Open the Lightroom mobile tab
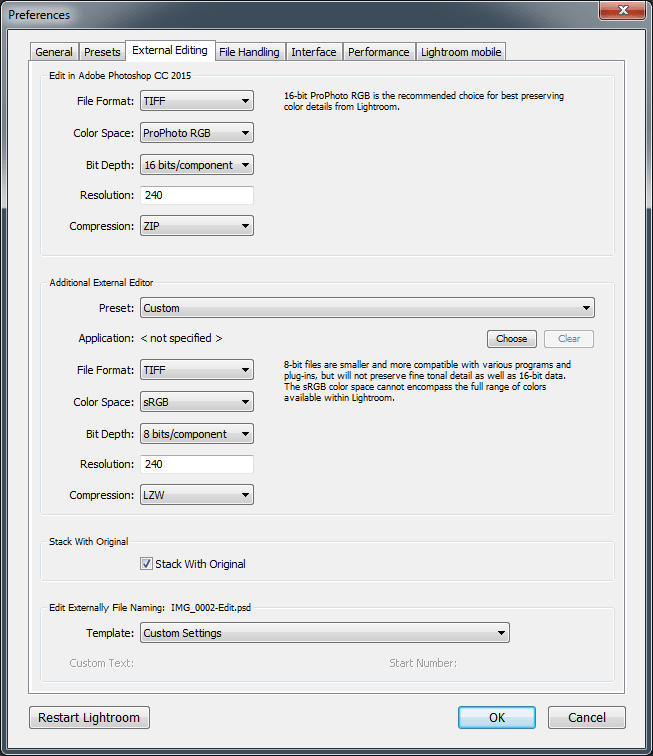This screenshot has width=653, height=756. pyautogui.click(x=461, y=52)
